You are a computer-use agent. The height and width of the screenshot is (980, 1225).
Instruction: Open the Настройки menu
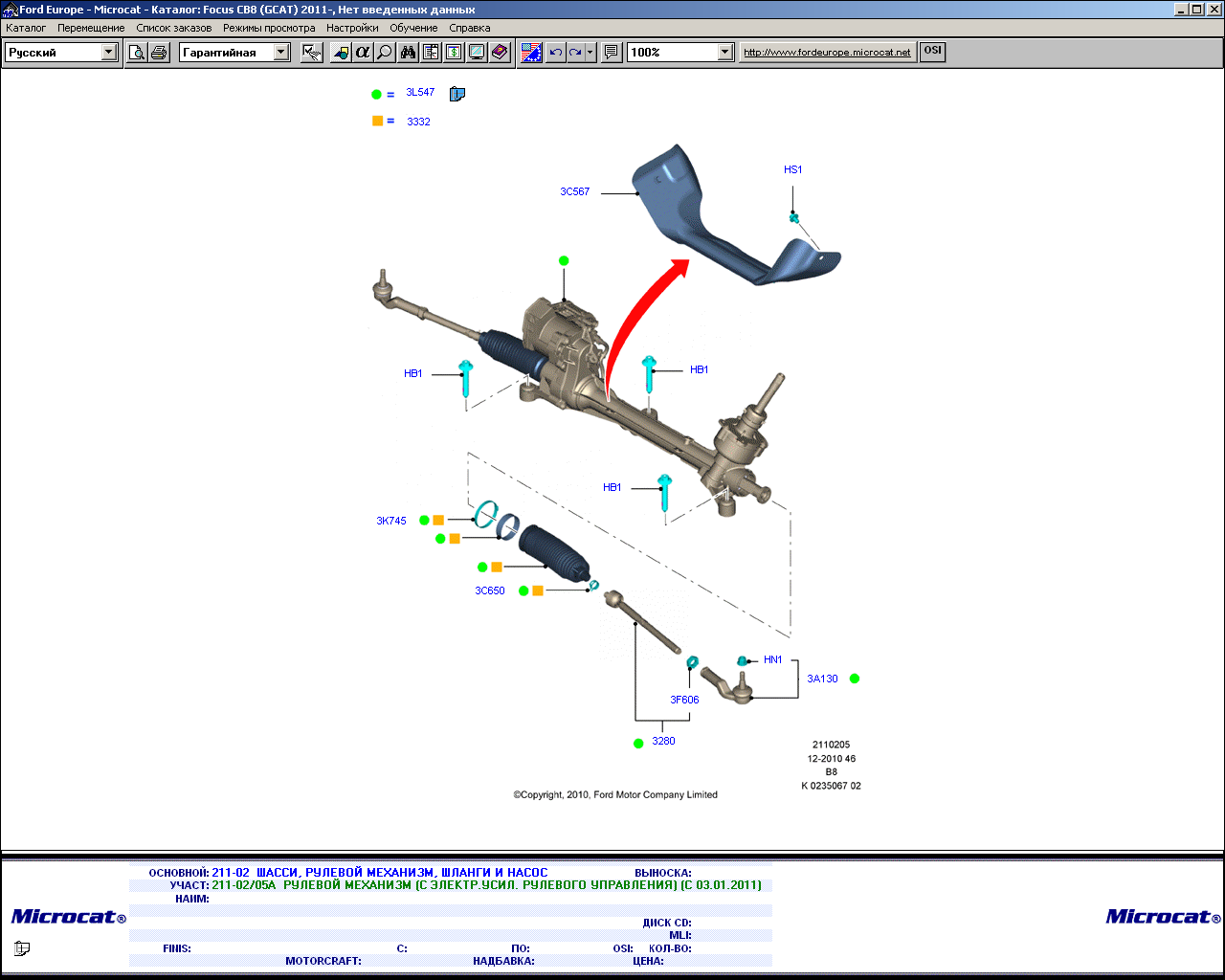(352, 28)
